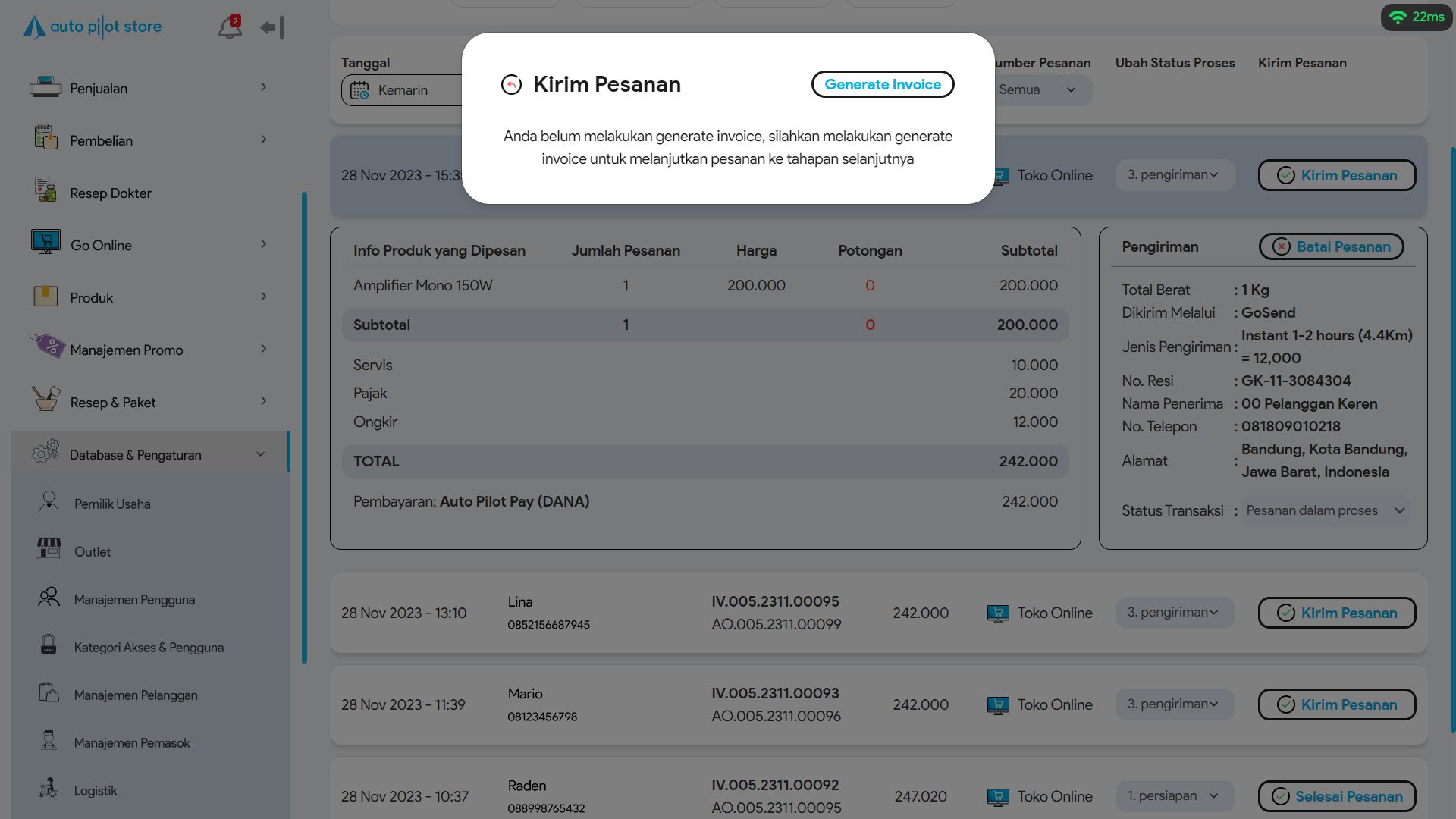Click the Tanggal calendar icon
Image resolution: width=1456 pixels, height=819 pixels.
click(360, 91)
